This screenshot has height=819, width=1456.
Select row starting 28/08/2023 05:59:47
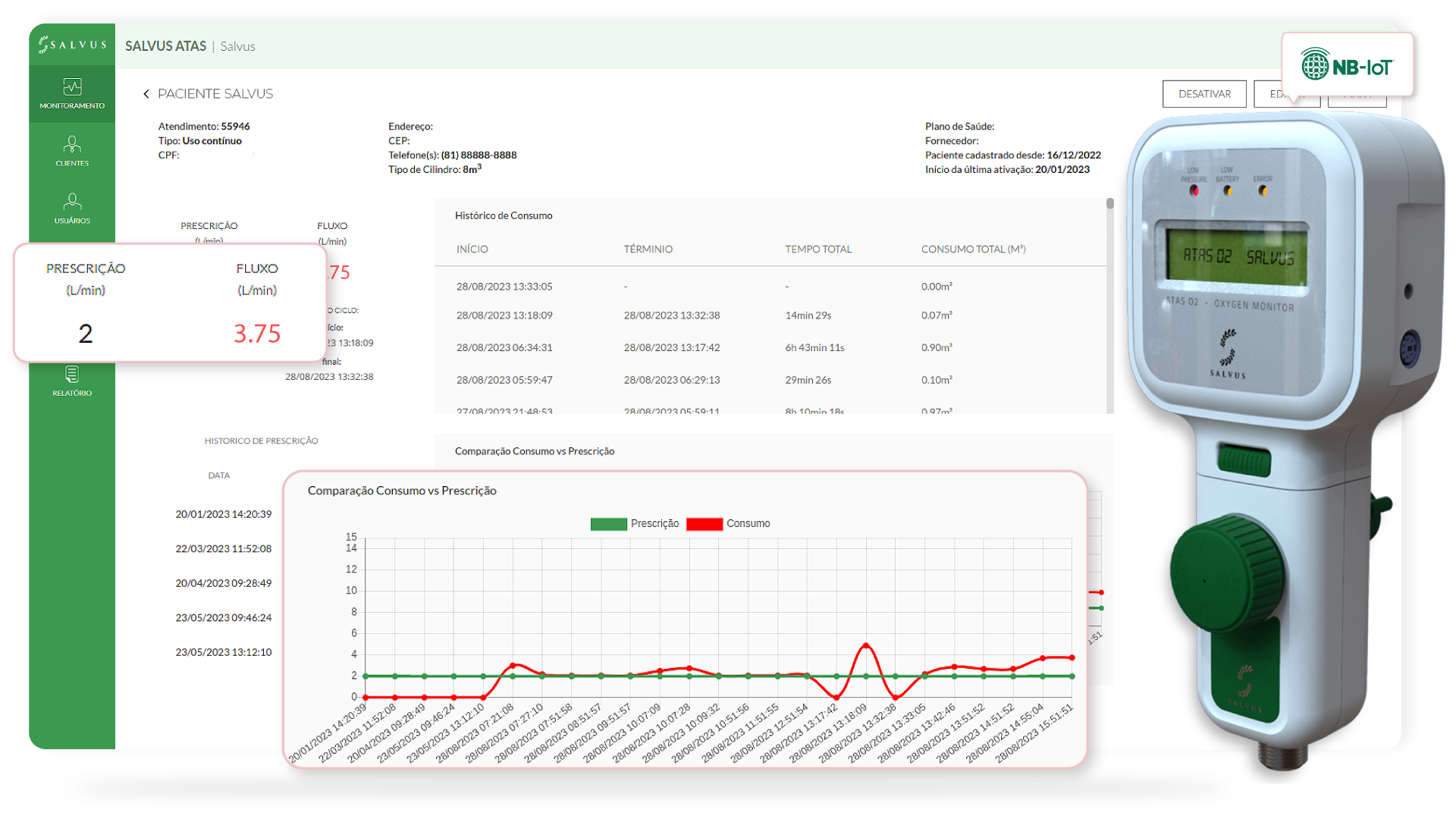point(770,380)
